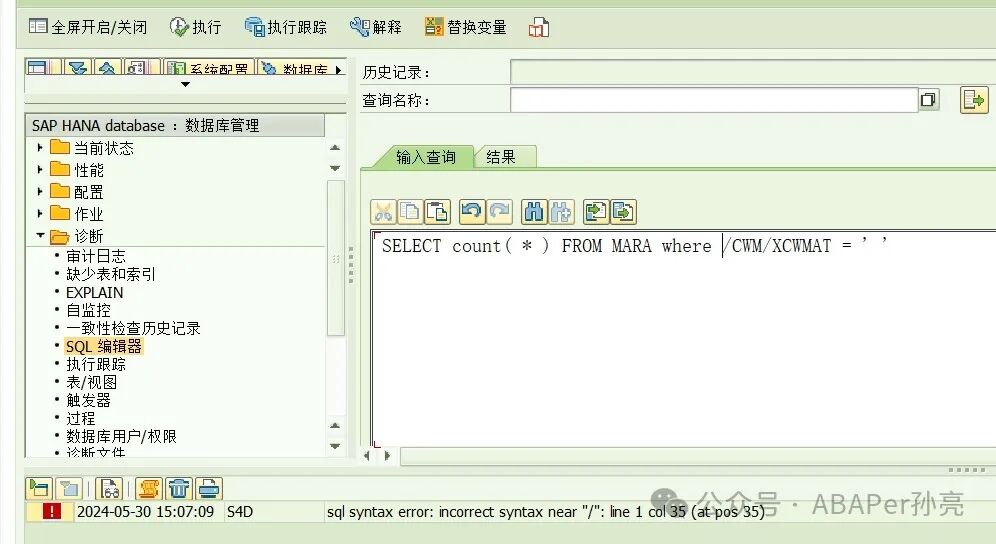Click the save as local file icon in editor toolbar

[x=623, y=212]
